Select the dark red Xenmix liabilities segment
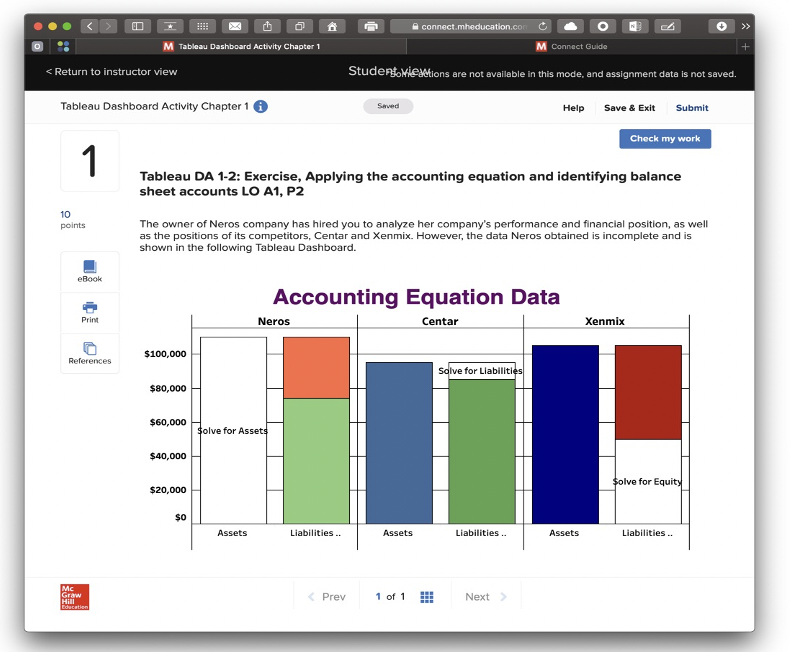790x652 pixels. click(648, 392)
